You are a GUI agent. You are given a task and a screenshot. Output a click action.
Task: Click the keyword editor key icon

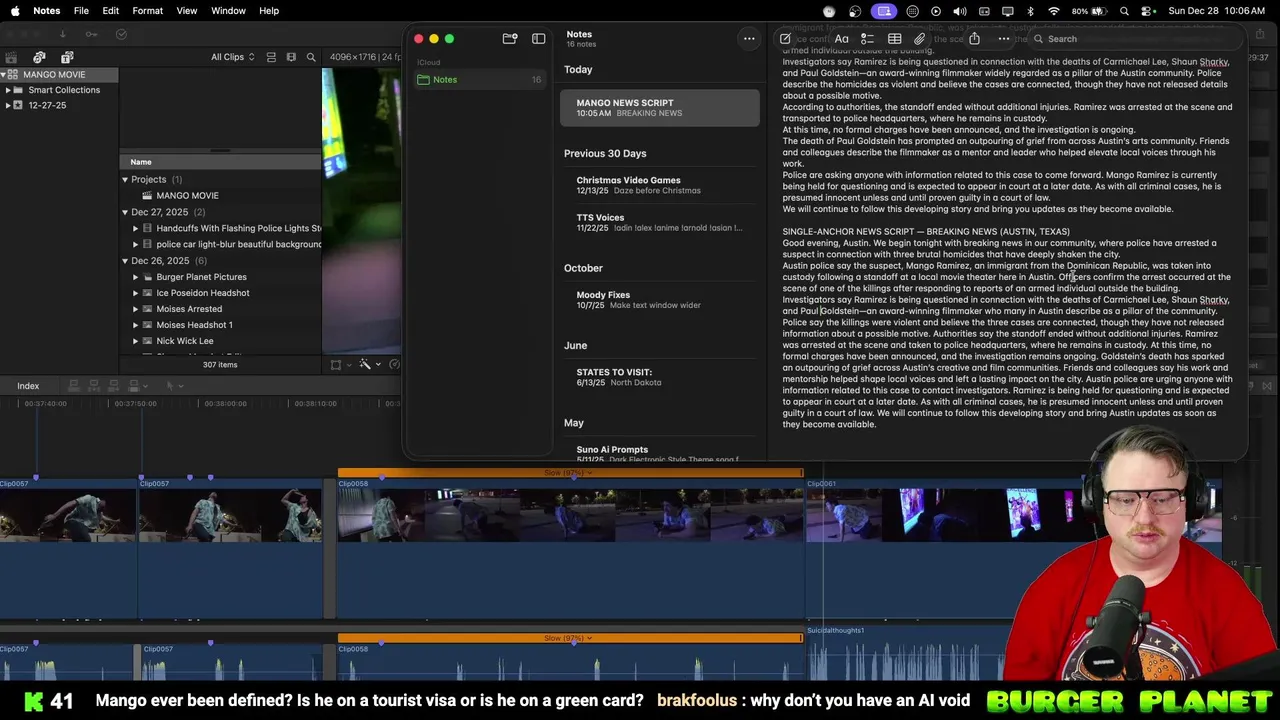tap(91, 34)
